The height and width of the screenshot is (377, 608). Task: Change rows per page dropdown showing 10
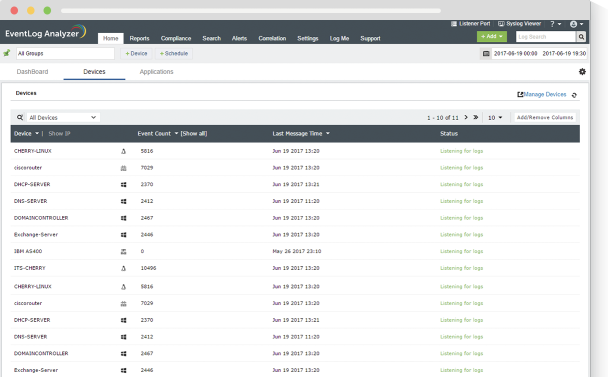[495, 118]
